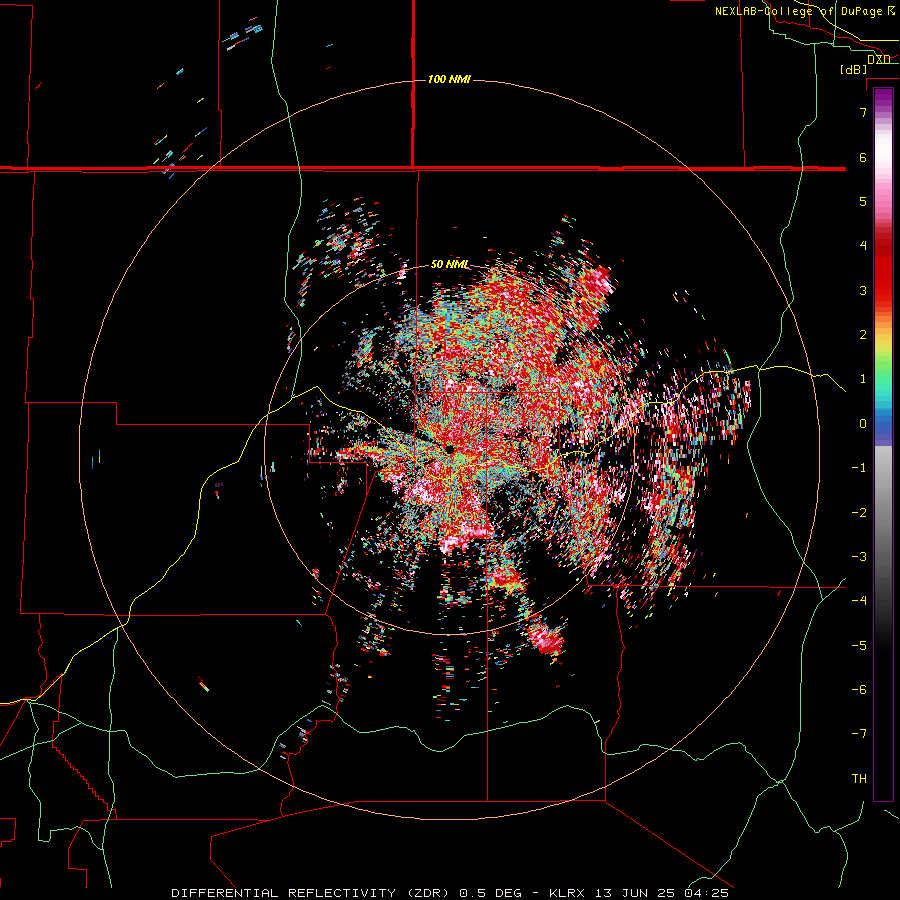The height and width of the screenshot is (900, 900).
Task: Select the -5 tick on the color scale
Action: pyautogui.click(x=859, y=646)
